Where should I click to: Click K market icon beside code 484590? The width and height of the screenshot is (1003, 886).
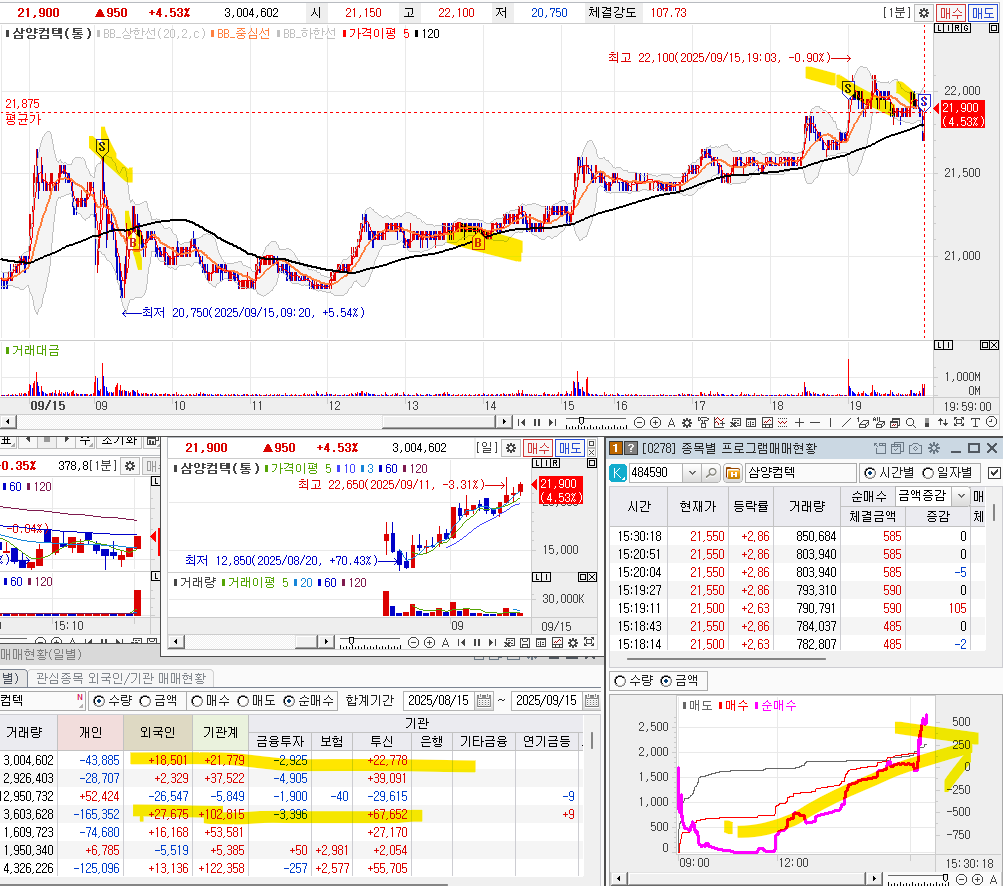[x=617, y=473]
